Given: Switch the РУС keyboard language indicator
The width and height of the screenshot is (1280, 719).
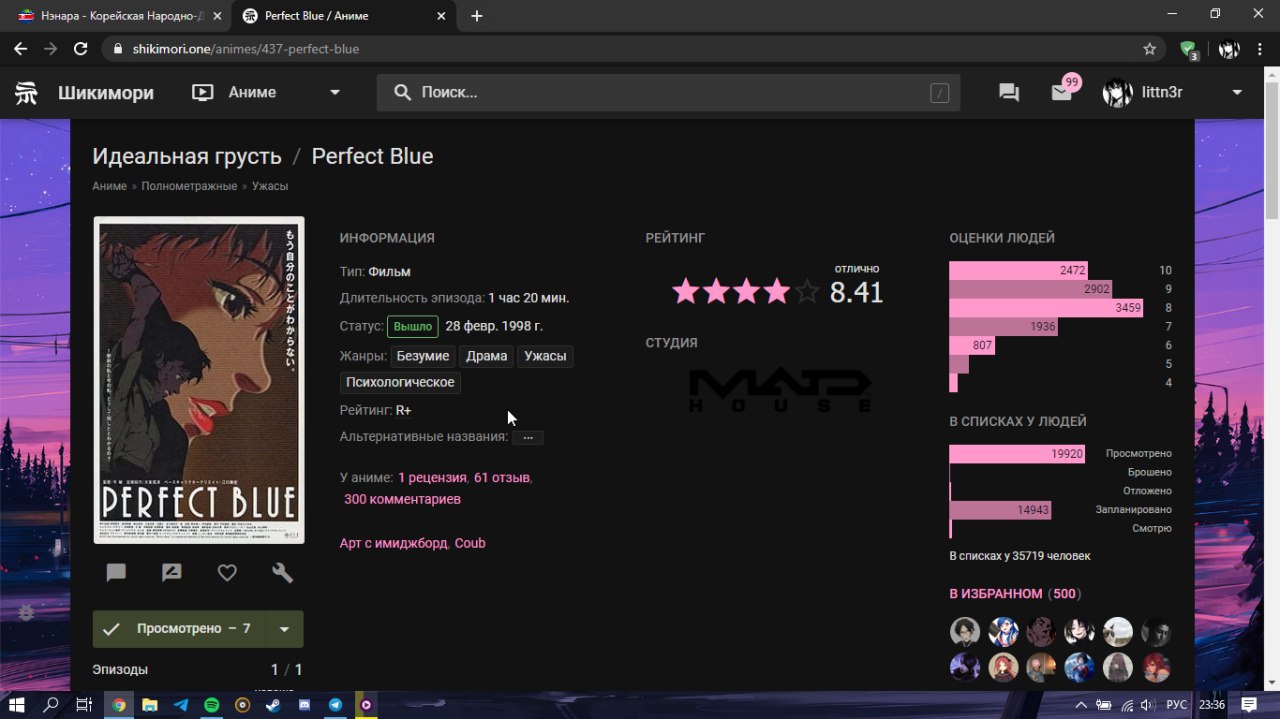Looking at the screenshot, I should pyautogui.click(x=1176, y=705).
